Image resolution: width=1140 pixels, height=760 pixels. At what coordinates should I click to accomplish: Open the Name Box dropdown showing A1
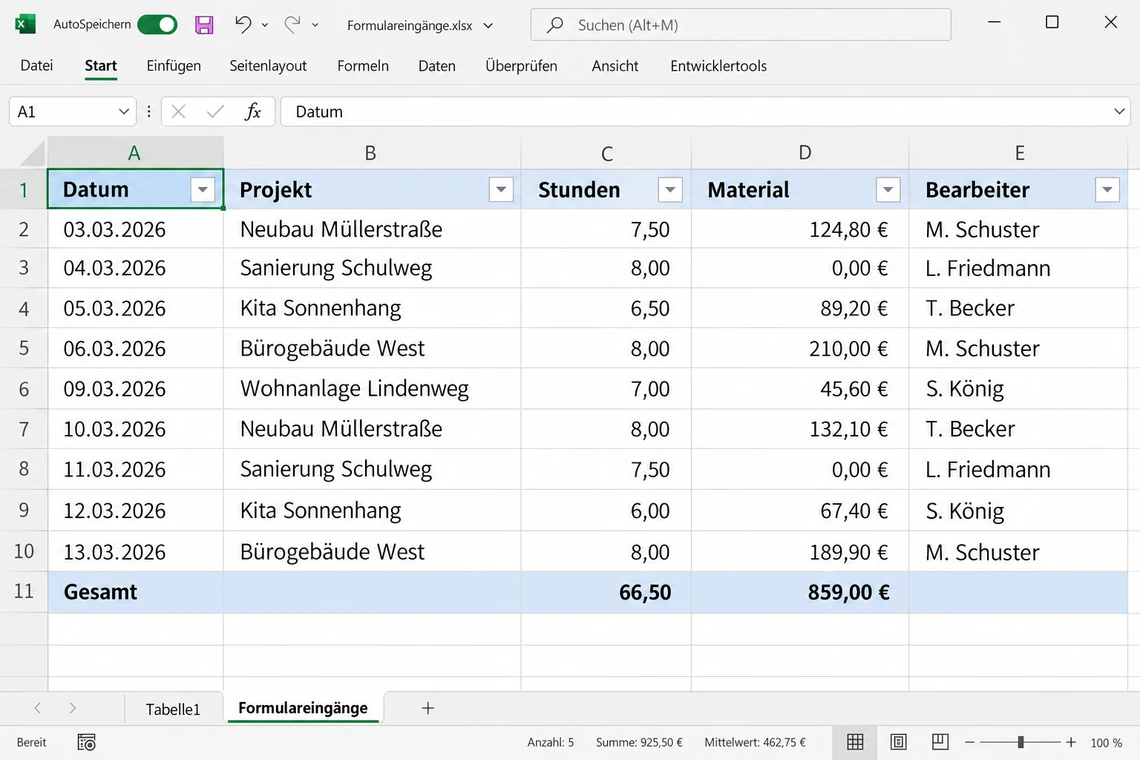pyautogui.click(x=124, y=111)
